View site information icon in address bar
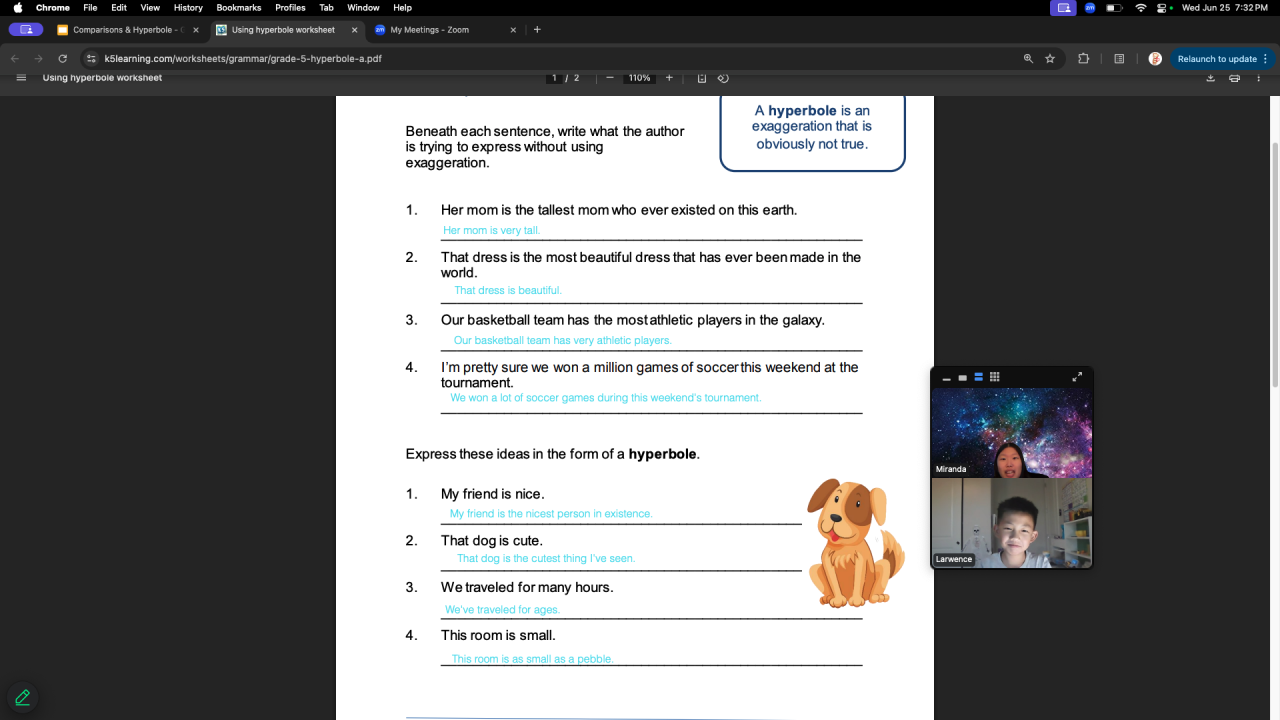This screenshot has width=1280, height=720. (92, 59)
